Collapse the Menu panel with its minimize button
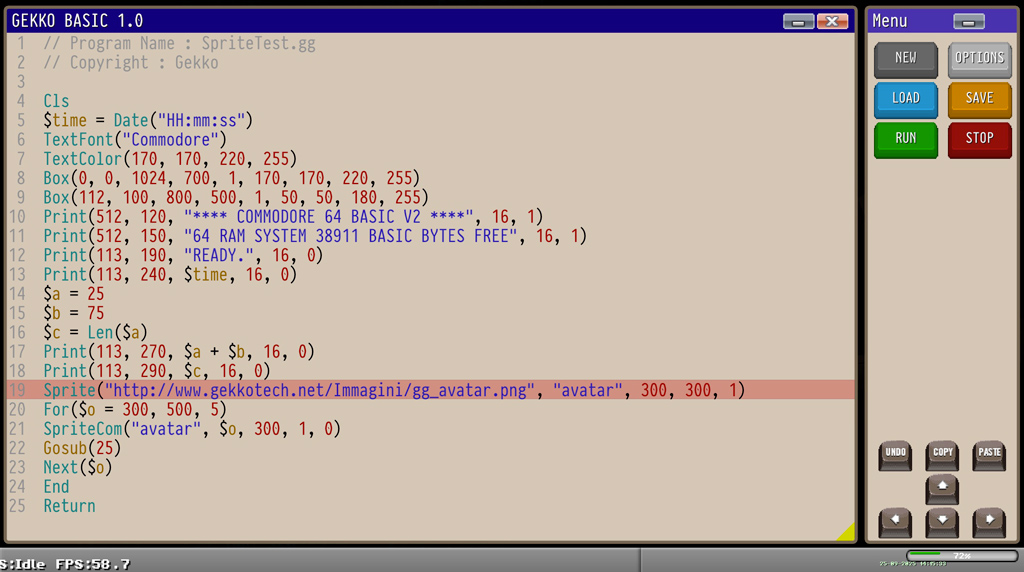Screen dimensions: 1024x572 coord(968,22)
